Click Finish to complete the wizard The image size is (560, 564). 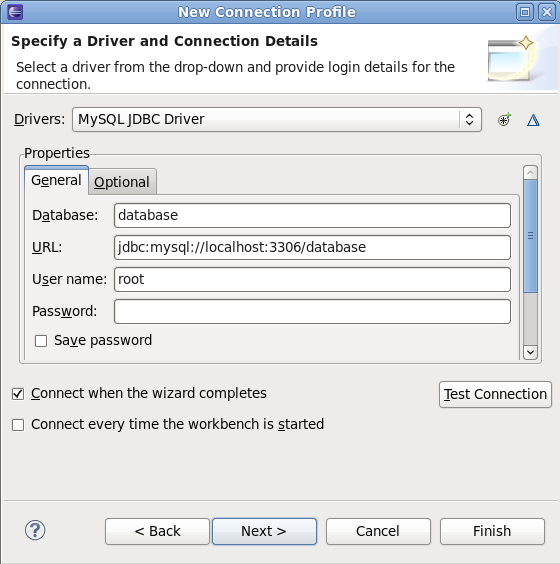pyautogui.click(x=492, y=531)
